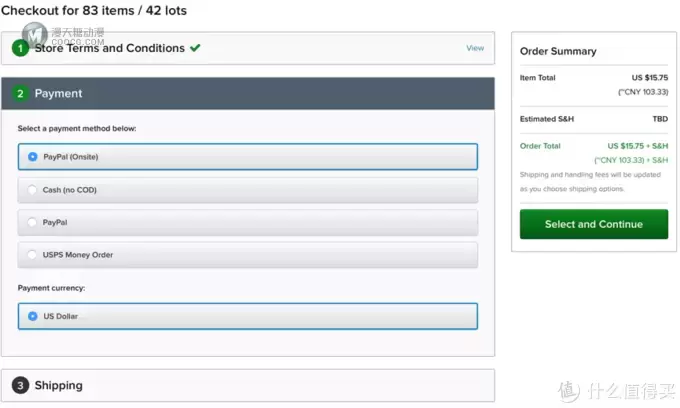Click the step 2 Payment number badge
Image resolution: width=680 pixels, height=408 pixels.
[20, 93]
